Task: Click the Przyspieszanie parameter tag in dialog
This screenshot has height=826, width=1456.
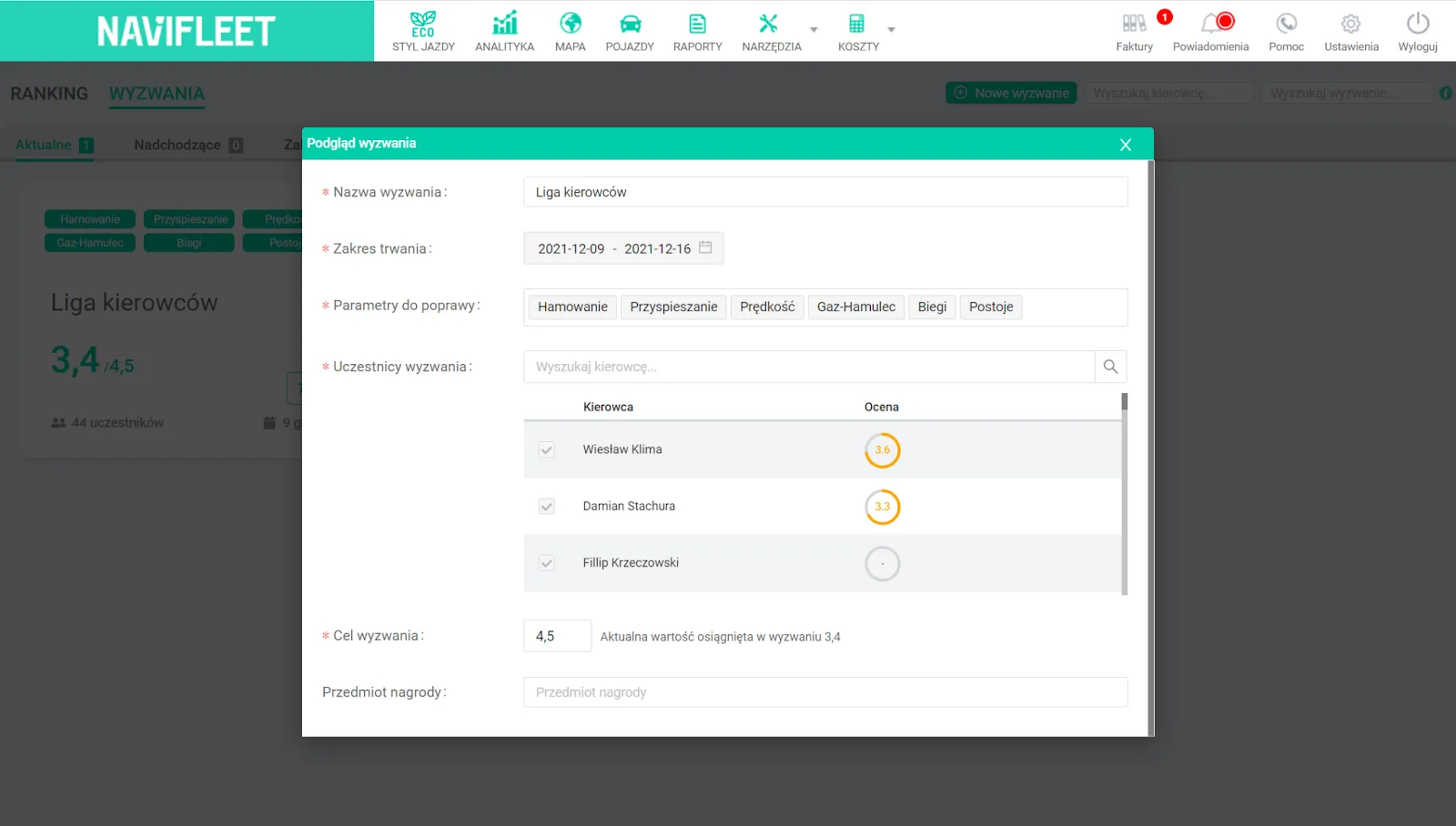Action: click(673, 307)
